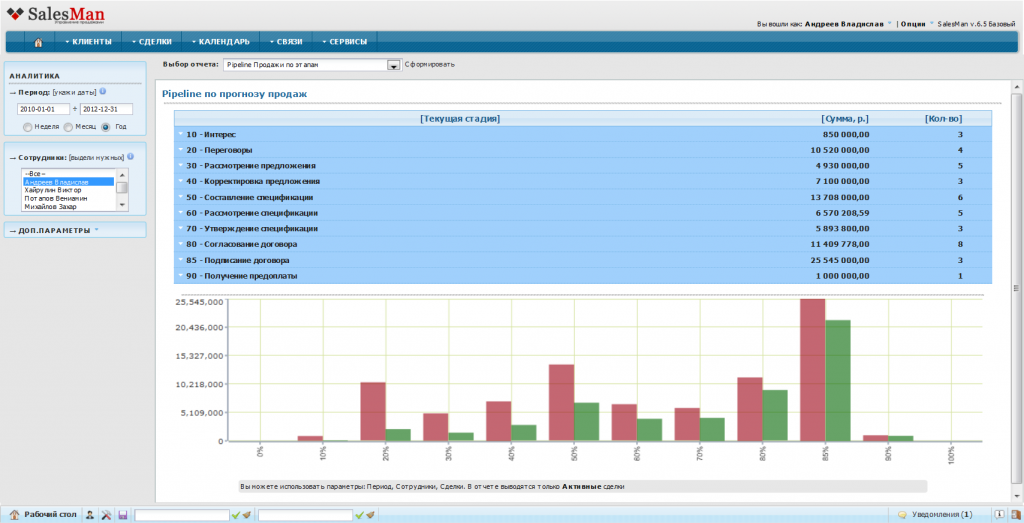This screenshot has height=523, width=1024.
Task: Click the user profile icon in bottom bar
Action: pos(91,515)
